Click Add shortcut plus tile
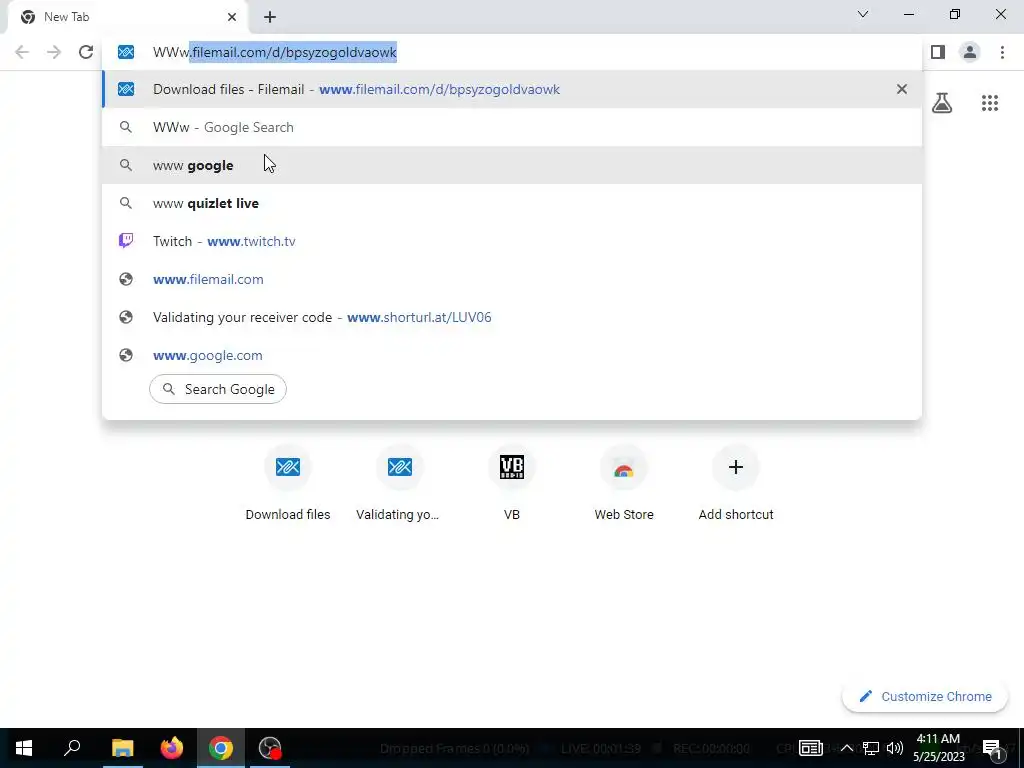1024x768 pixels. (736, 483)
